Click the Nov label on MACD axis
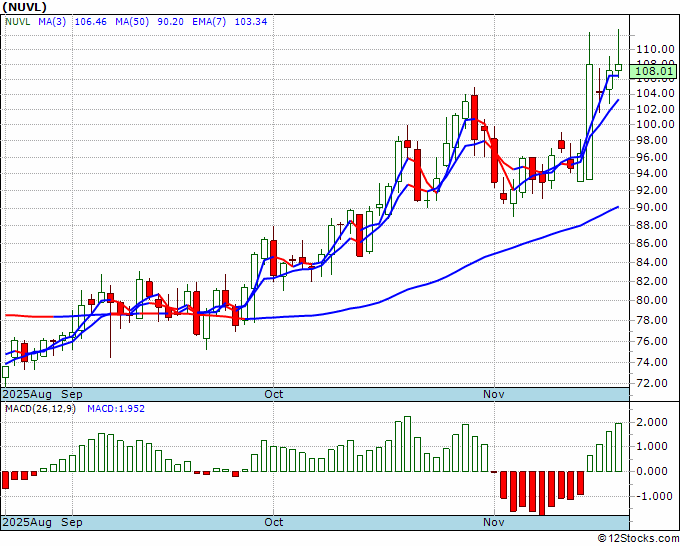This screenshot has height=546, width=680. pos(494,522)
